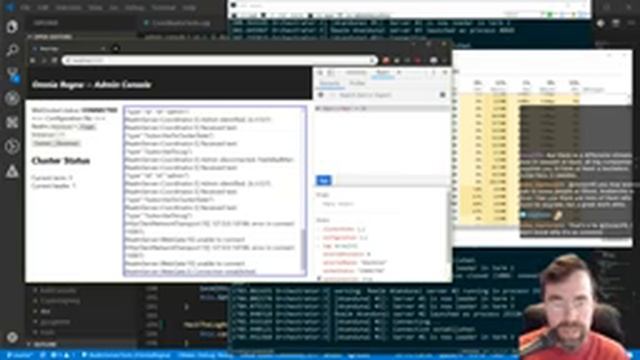Open a new browser tab

(116, 49)
